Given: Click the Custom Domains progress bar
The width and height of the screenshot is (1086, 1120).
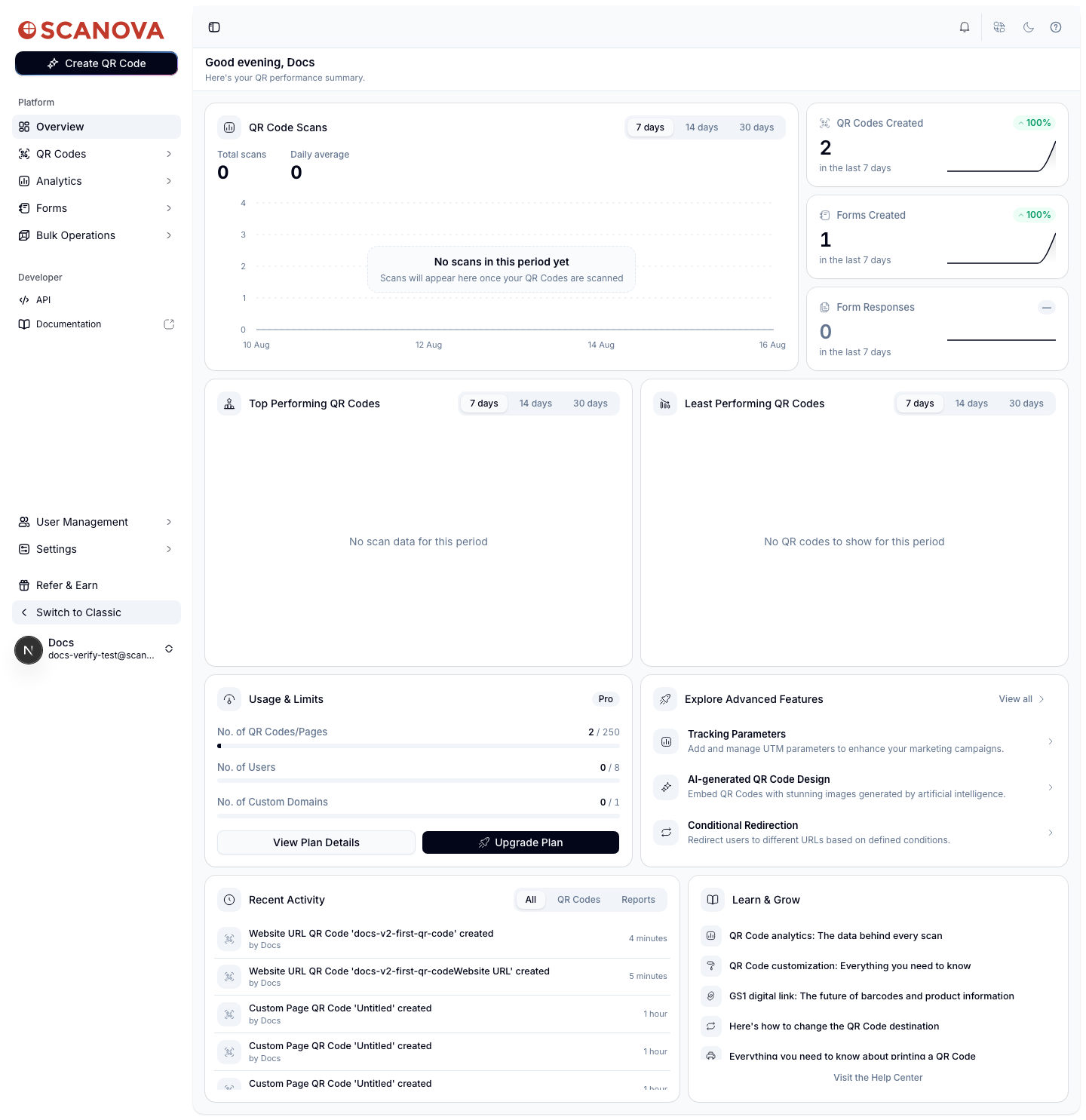Looking at the screenshot, I should click(x=419, y=815).
